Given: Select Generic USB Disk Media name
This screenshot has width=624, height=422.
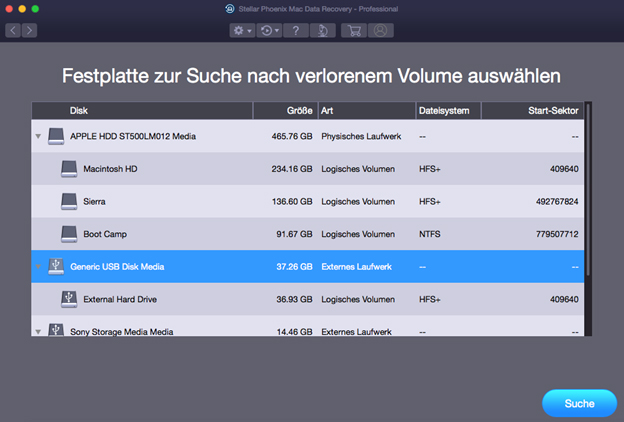Looking at the screenshot, I should coord(117,267).
